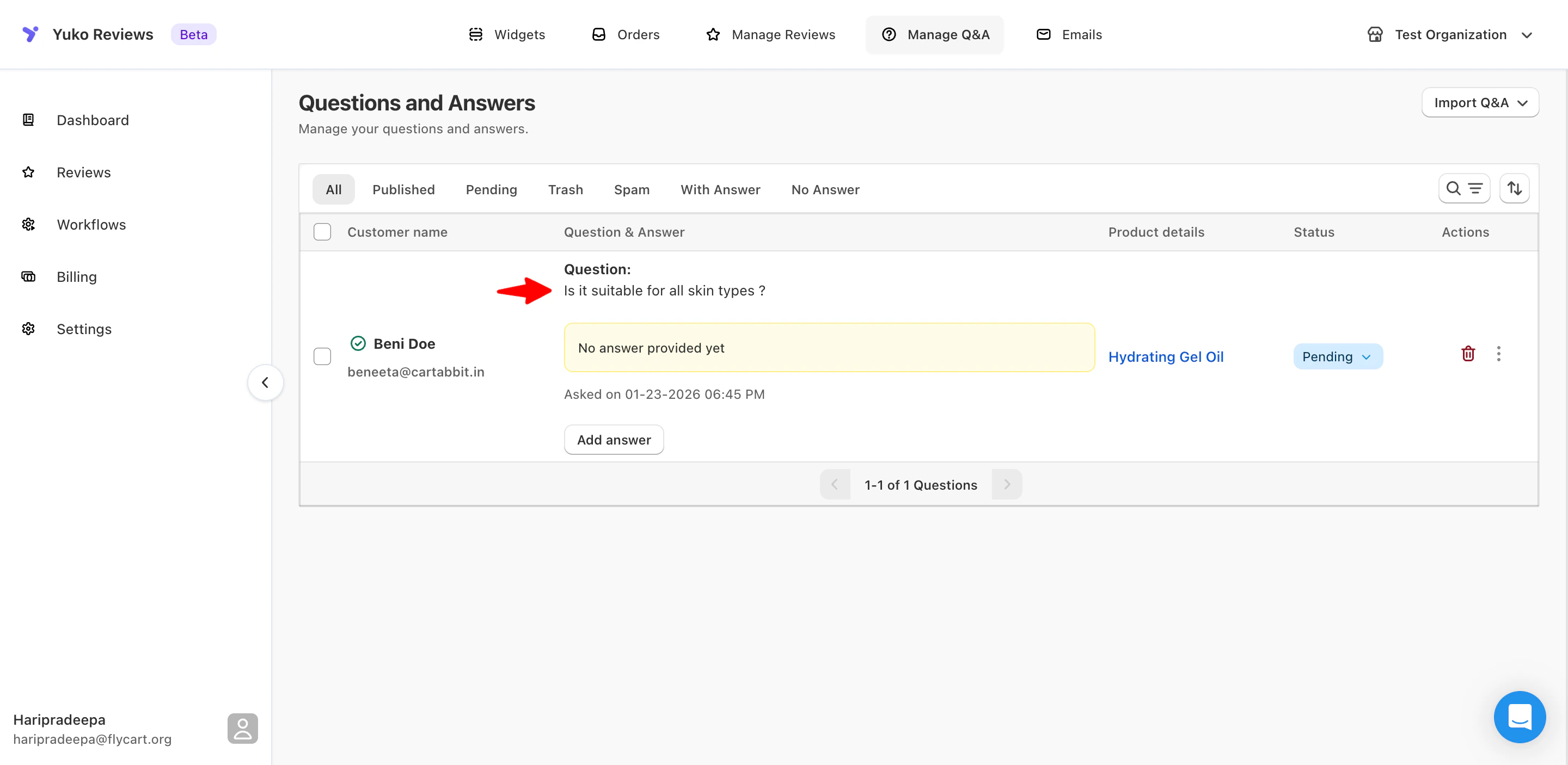Click the sort arrows icon
Image resolution: width=1568 pixels, height=765 pixels.
[x=1514, y=188]
